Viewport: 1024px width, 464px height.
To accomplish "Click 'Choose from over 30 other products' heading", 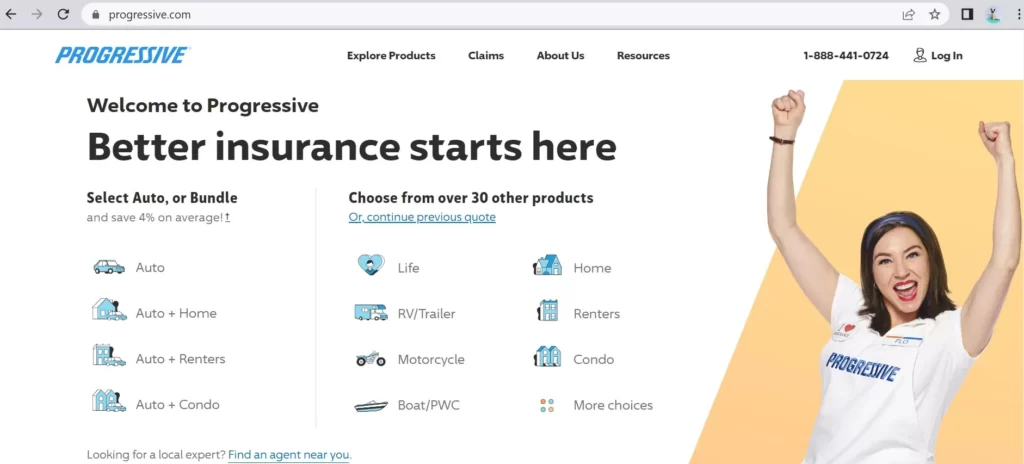I will tap(471, 197).
